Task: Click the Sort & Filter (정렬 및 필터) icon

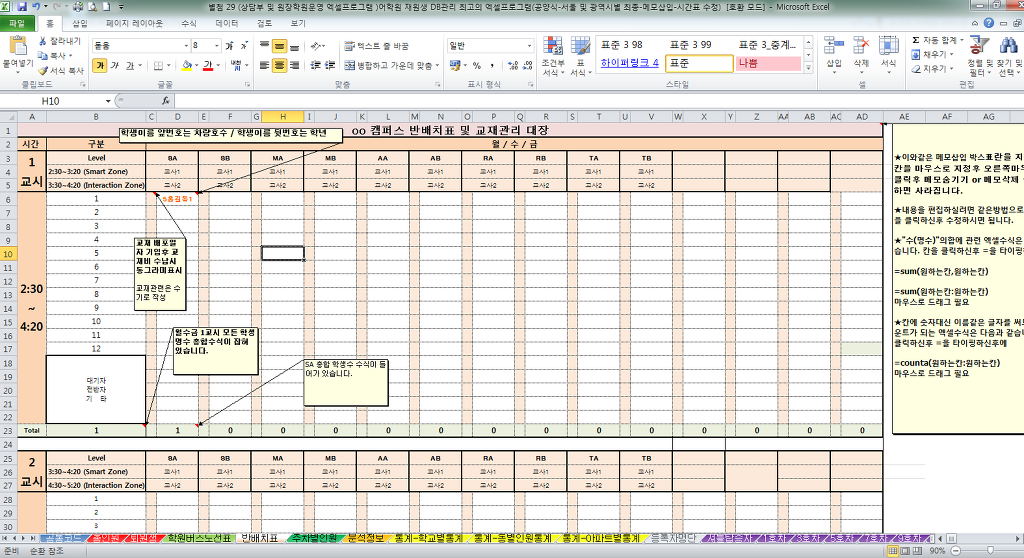Action: [973, 56]
